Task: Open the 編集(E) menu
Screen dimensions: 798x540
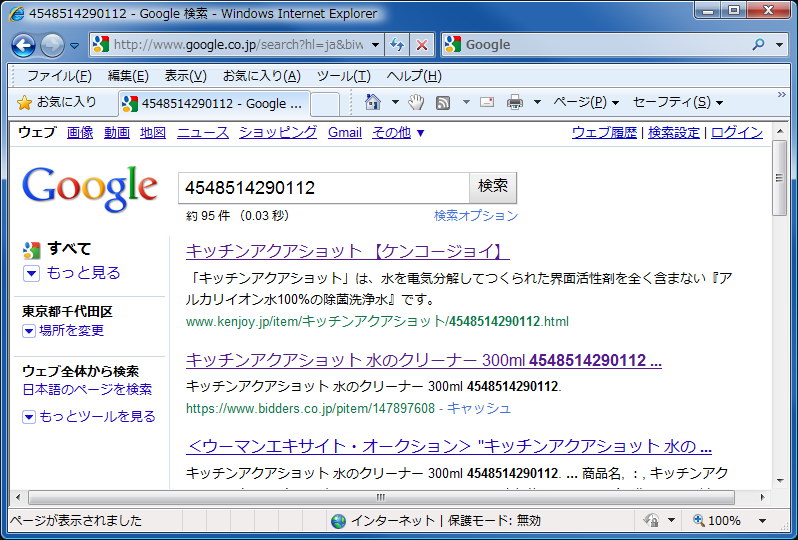Action: [x=128, y=76]
